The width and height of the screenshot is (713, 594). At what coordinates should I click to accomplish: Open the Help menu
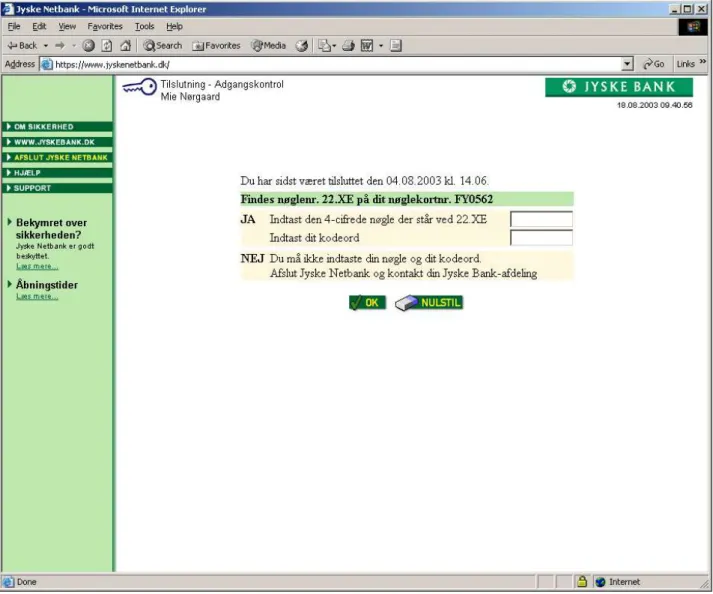click(x=174, y=26)
